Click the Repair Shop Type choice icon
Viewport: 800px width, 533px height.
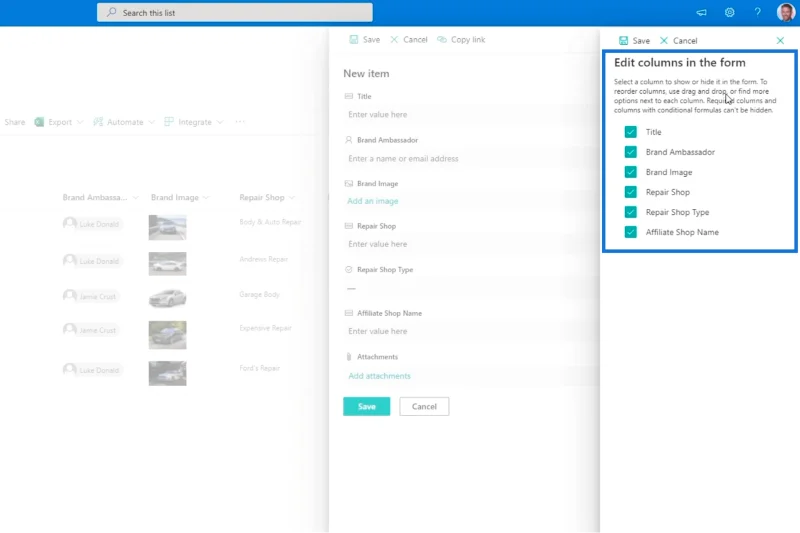[348, 269]
